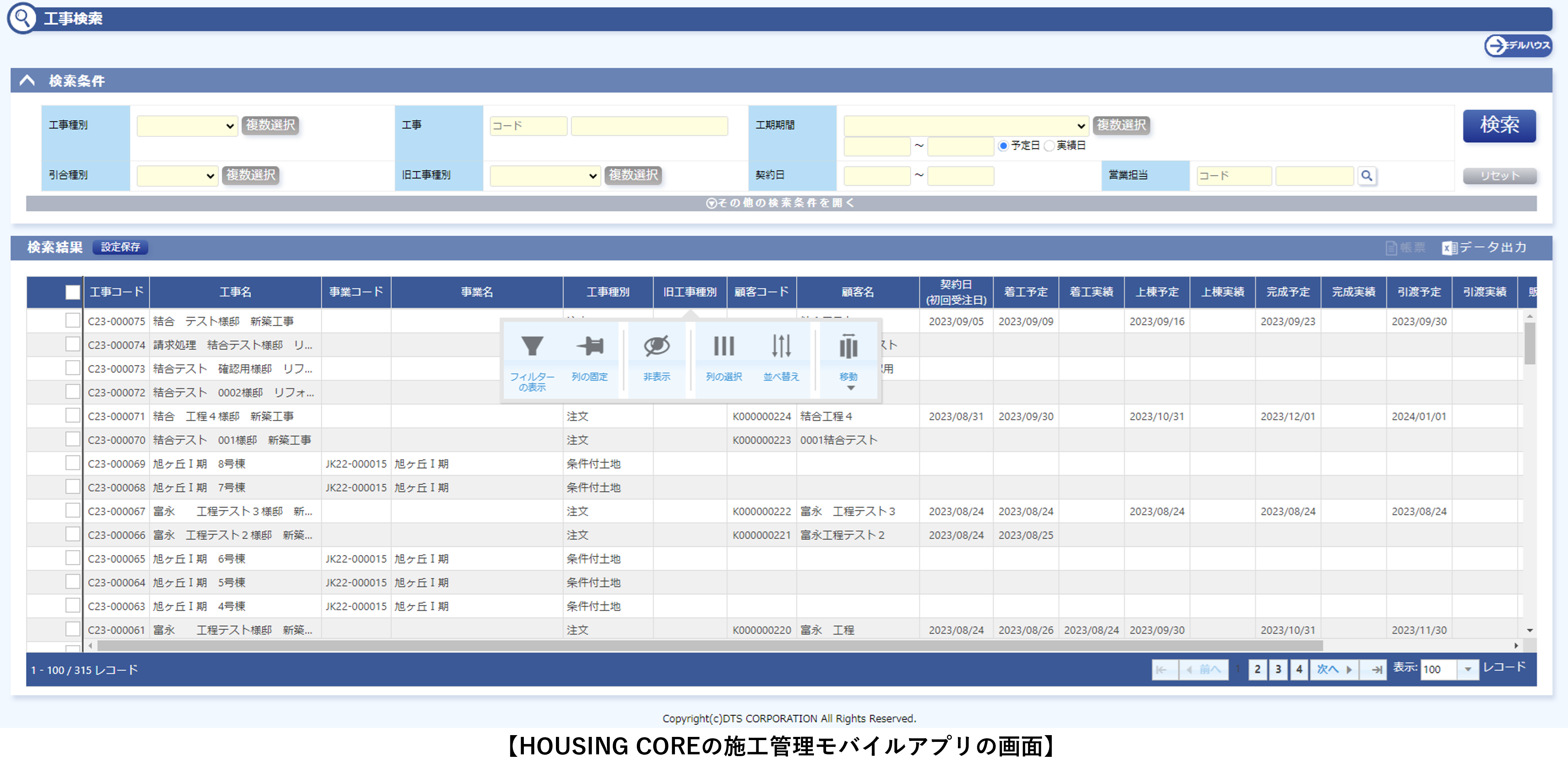Click the 営業担当 コード input field
Viewport: 1568px width, 775px height.
click(1234, 176)
